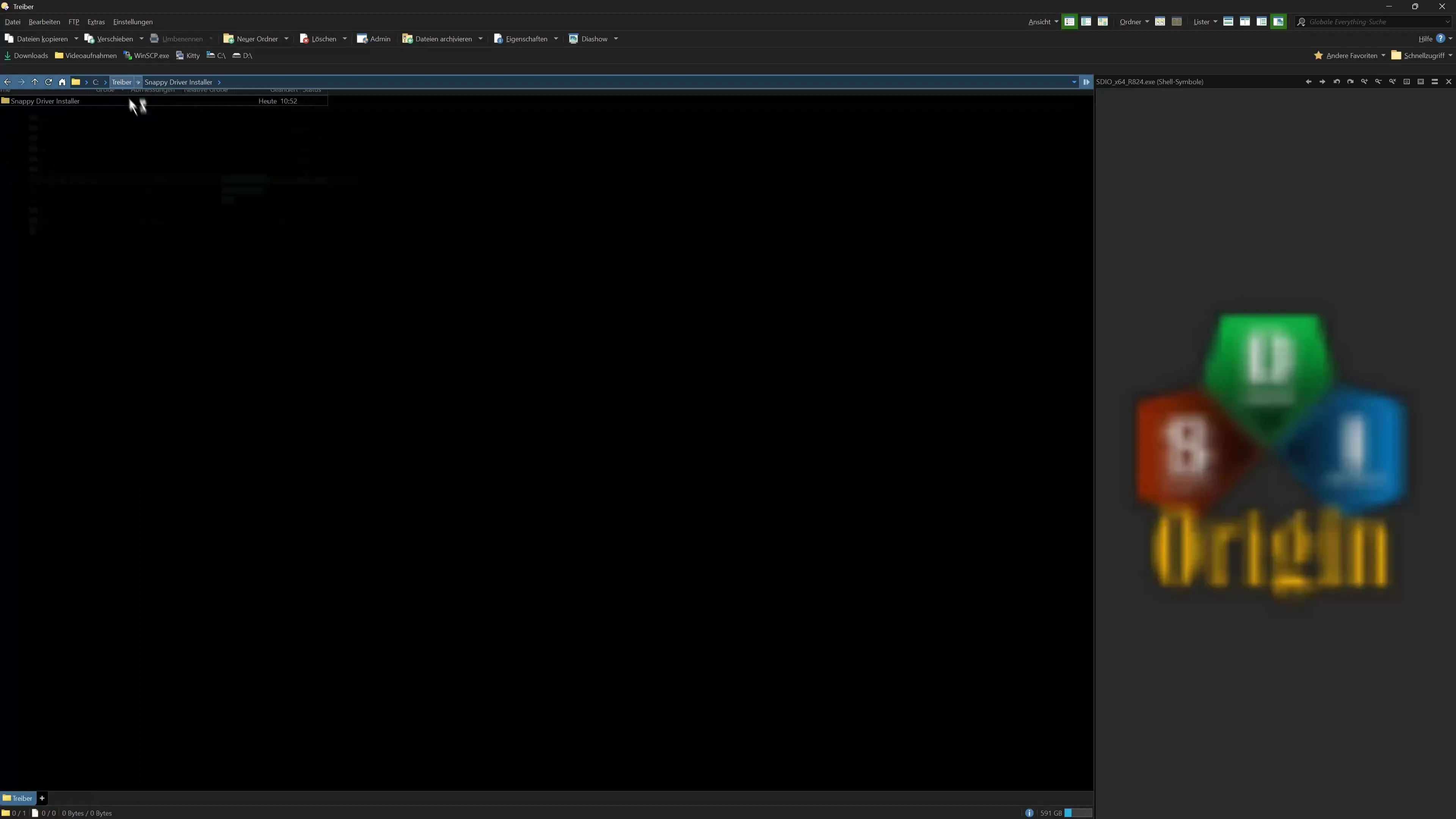
Task: Toggle the viewer pane layout button
Action: [1278, 22]
